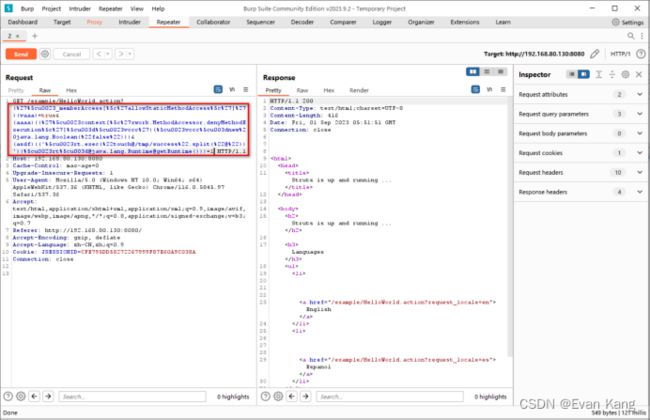The width and height of the screenshot is (650, 420).
Task: Switch to the Collaborator tab
Action: [213, 22]
